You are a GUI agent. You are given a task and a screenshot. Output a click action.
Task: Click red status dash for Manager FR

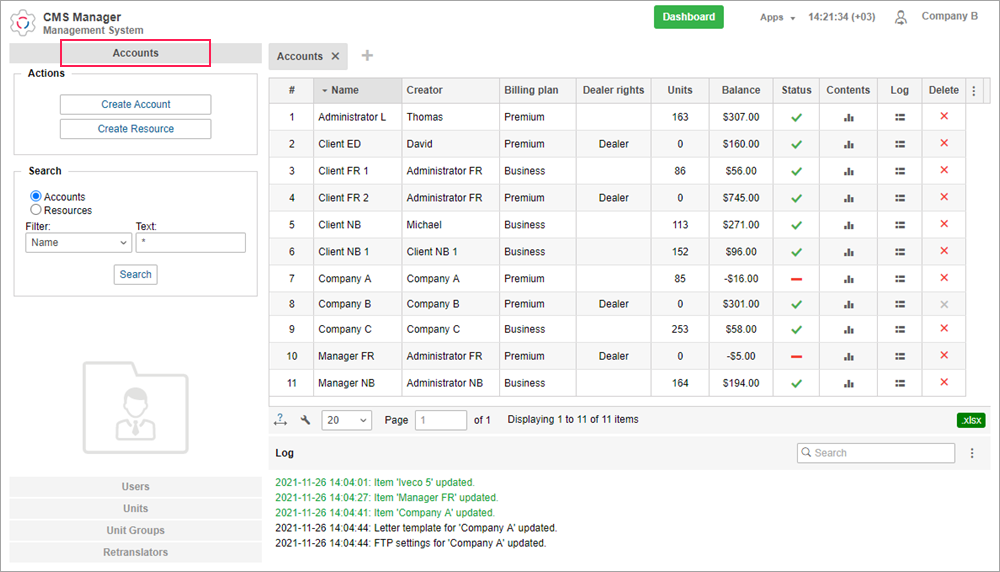[x=796, y=356]
